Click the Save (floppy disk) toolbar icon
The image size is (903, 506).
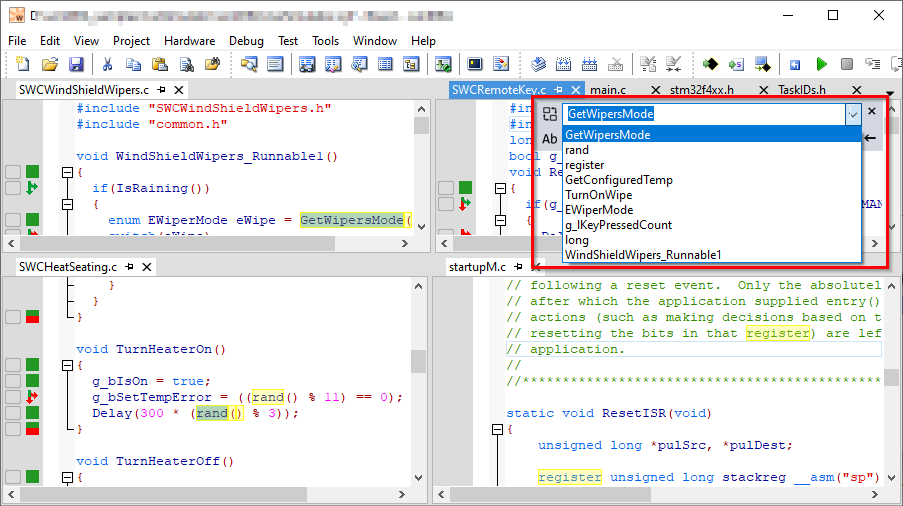[76, 65]
